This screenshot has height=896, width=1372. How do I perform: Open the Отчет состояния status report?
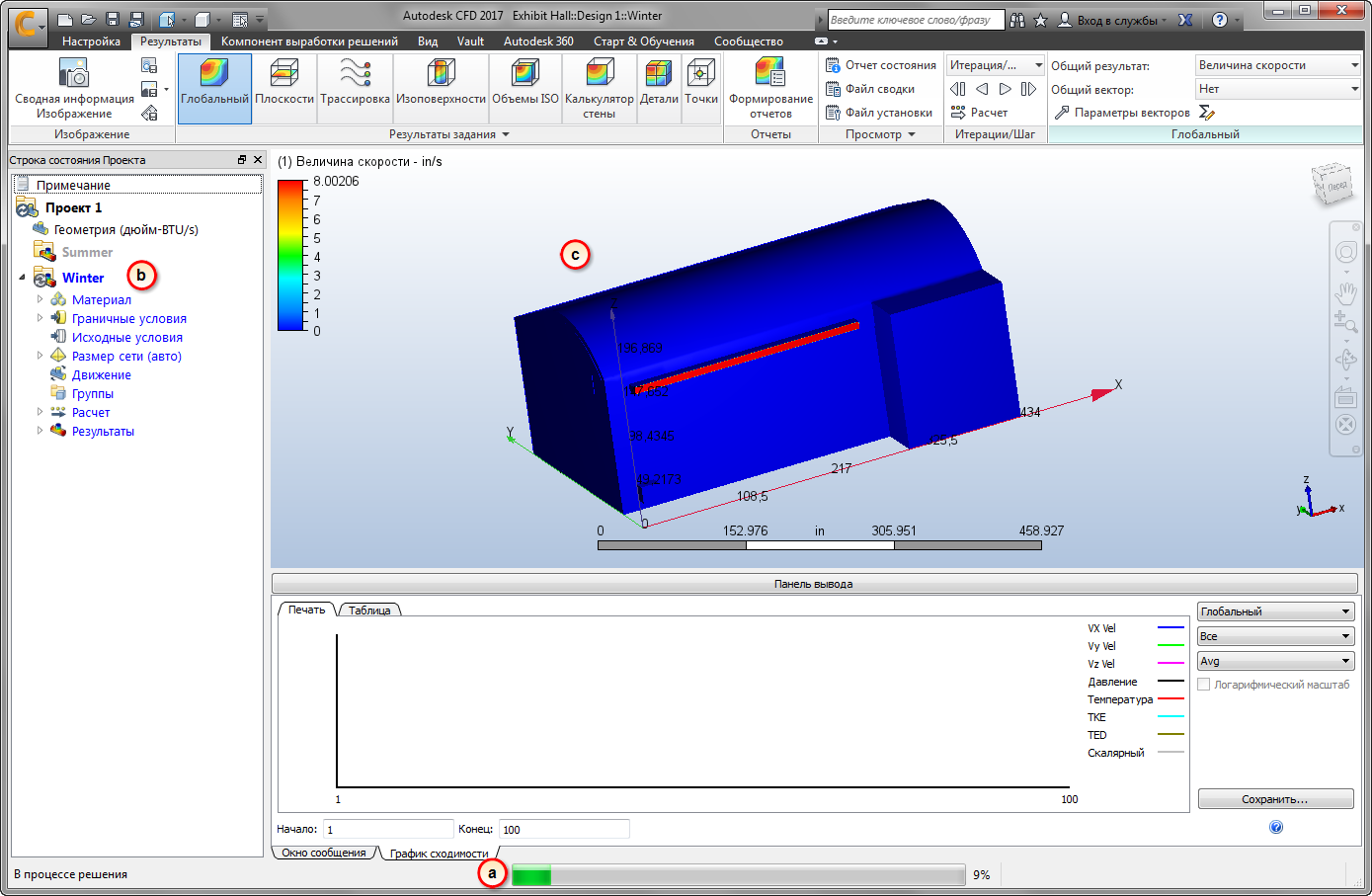click(x=881, y=65)
